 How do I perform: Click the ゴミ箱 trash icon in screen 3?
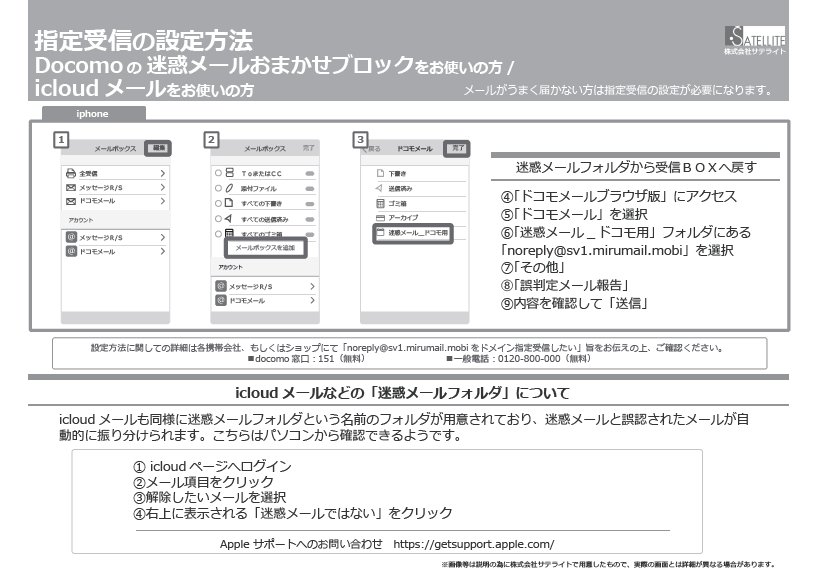click(380, 203)
